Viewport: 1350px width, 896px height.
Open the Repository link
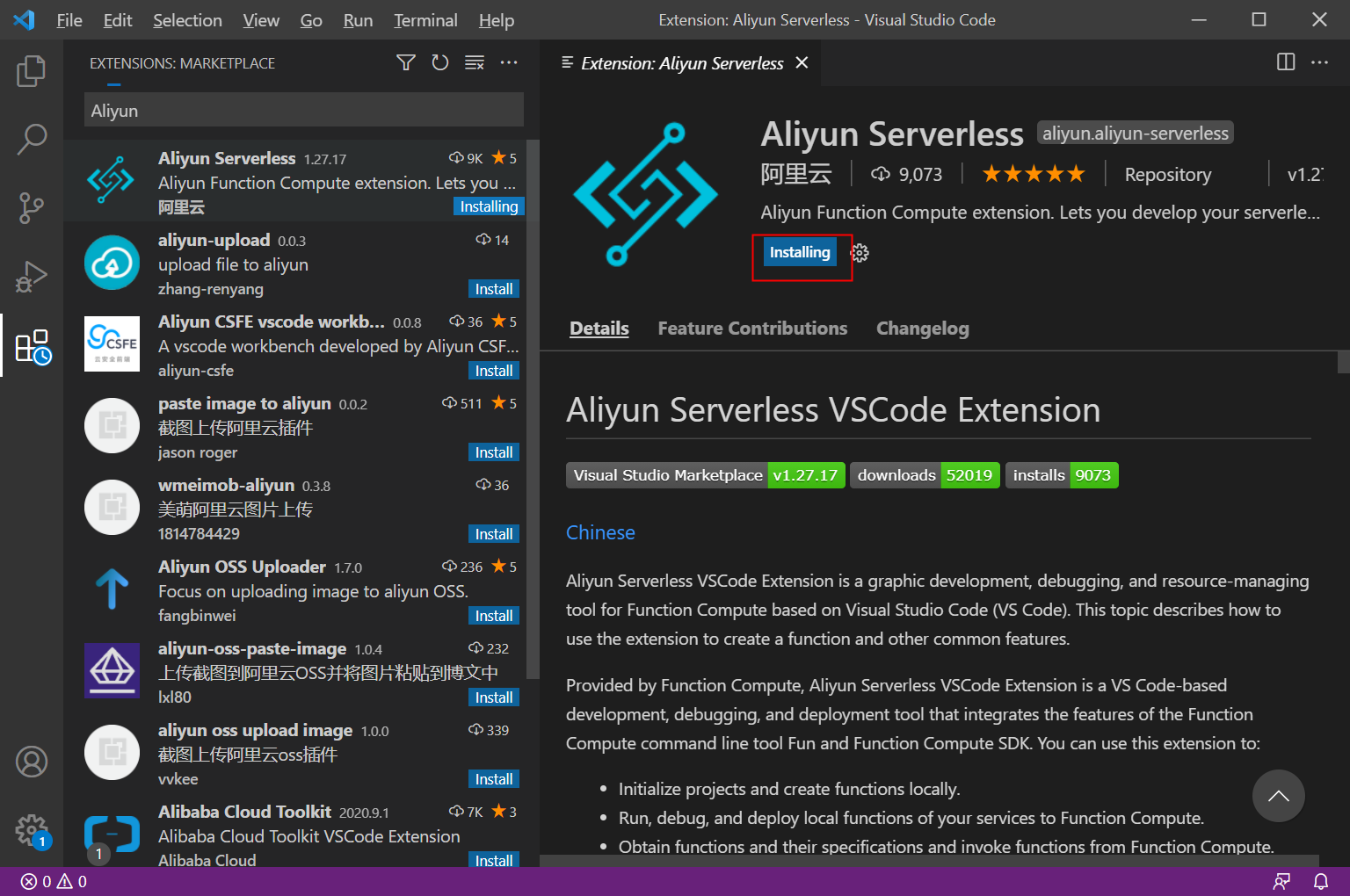point(1168,175)
